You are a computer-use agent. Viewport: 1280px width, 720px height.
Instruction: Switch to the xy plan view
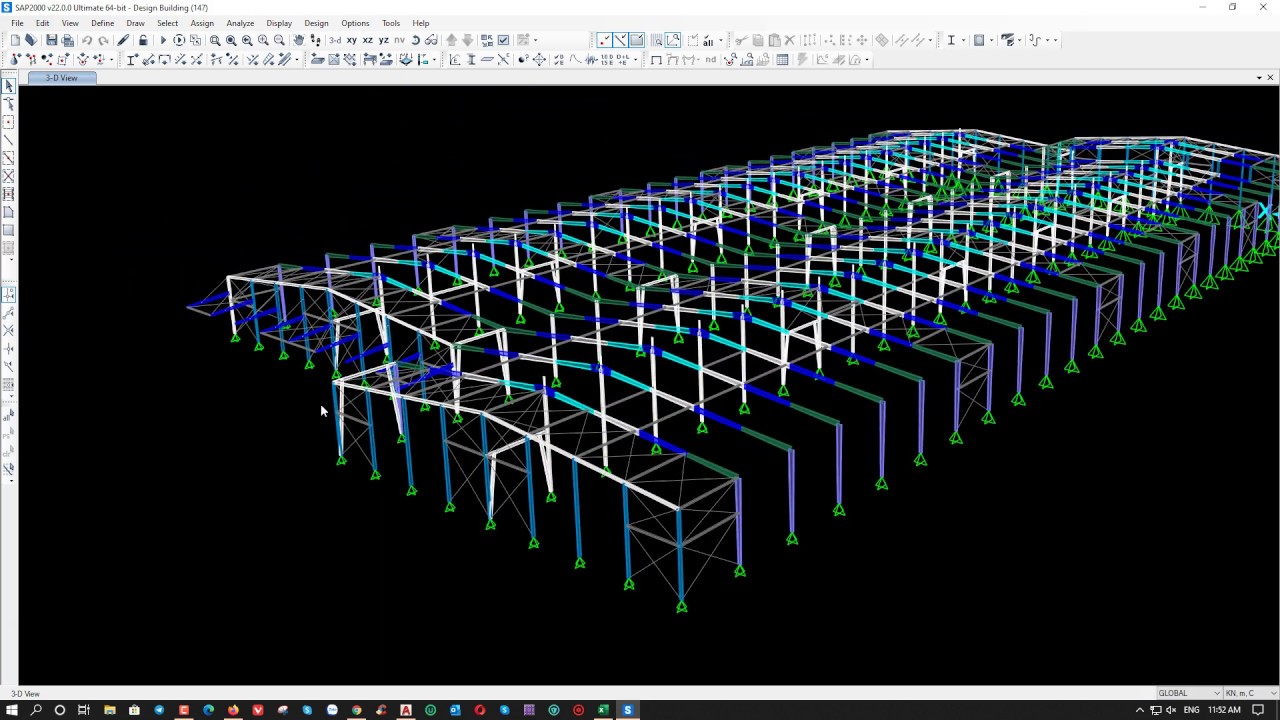point(351,40)
